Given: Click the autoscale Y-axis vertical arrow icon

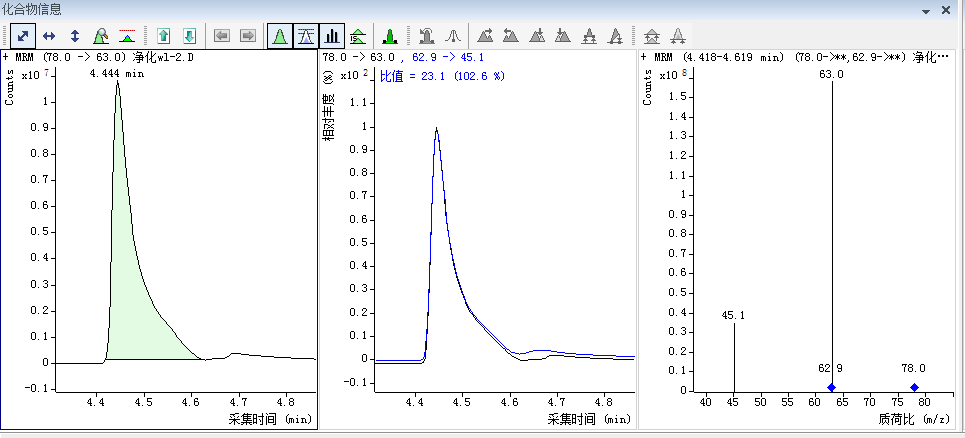Looking at the screenshot, I should pos(75,36).
